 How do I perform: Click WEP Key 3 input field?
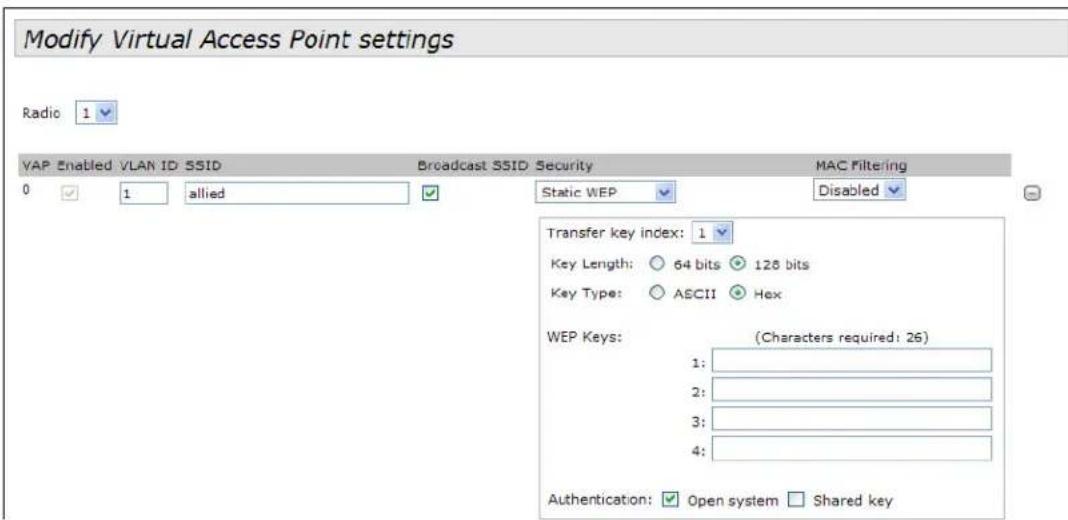(851, 418)
